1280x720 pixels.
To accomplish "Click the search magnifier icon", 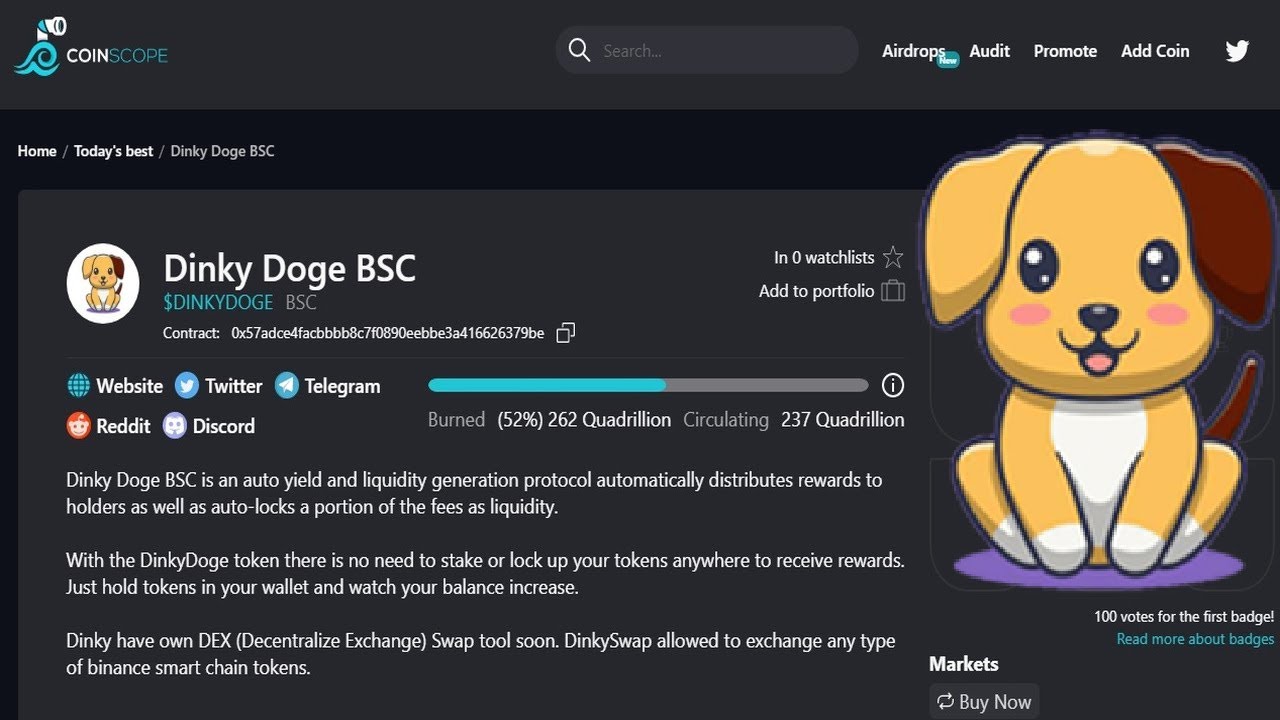I will pyautogui.click(x=579, y=50).
